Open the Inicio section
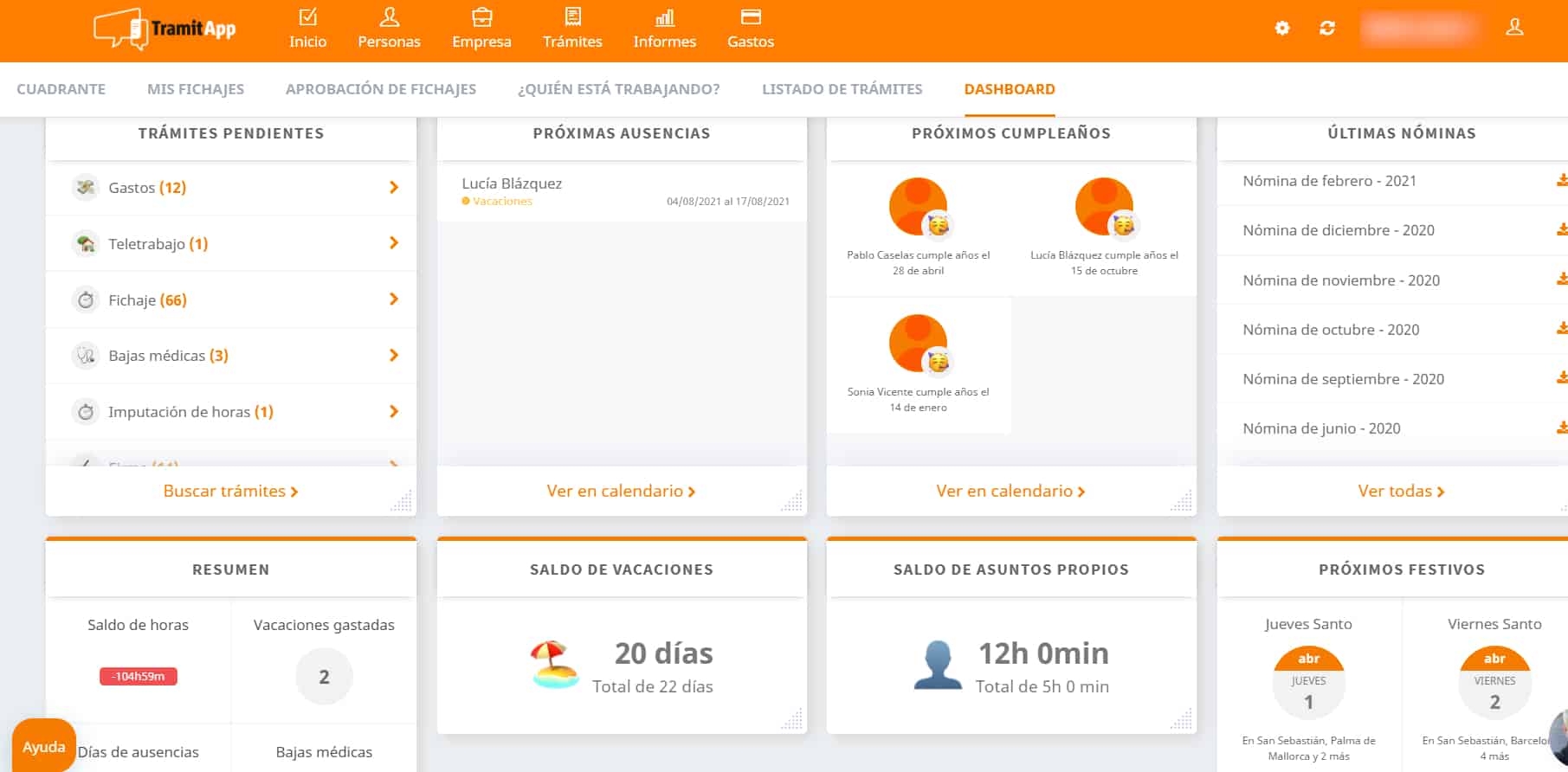 [307, 29]
